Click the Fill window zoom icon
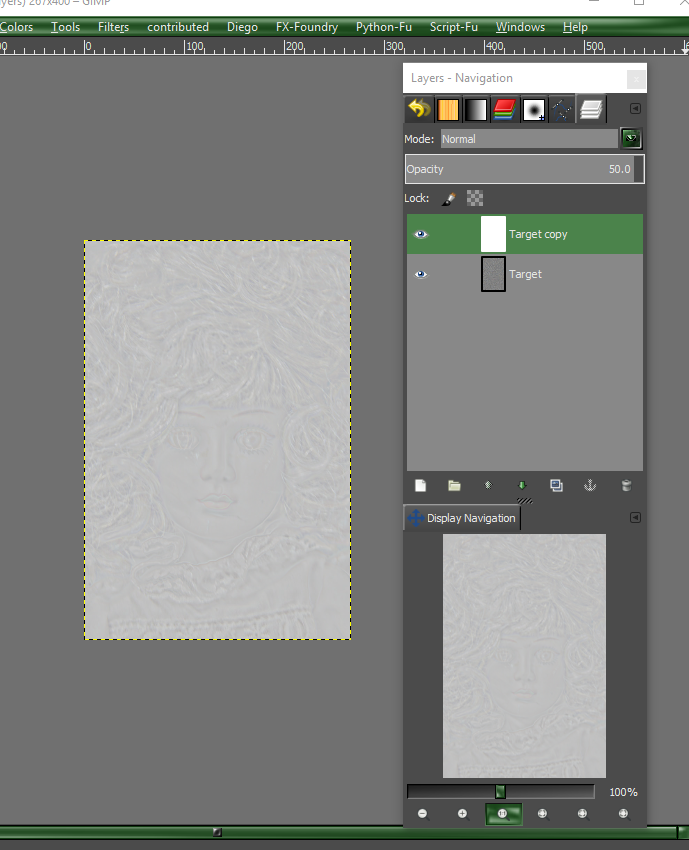689x850 pixels. click(582, 814)
